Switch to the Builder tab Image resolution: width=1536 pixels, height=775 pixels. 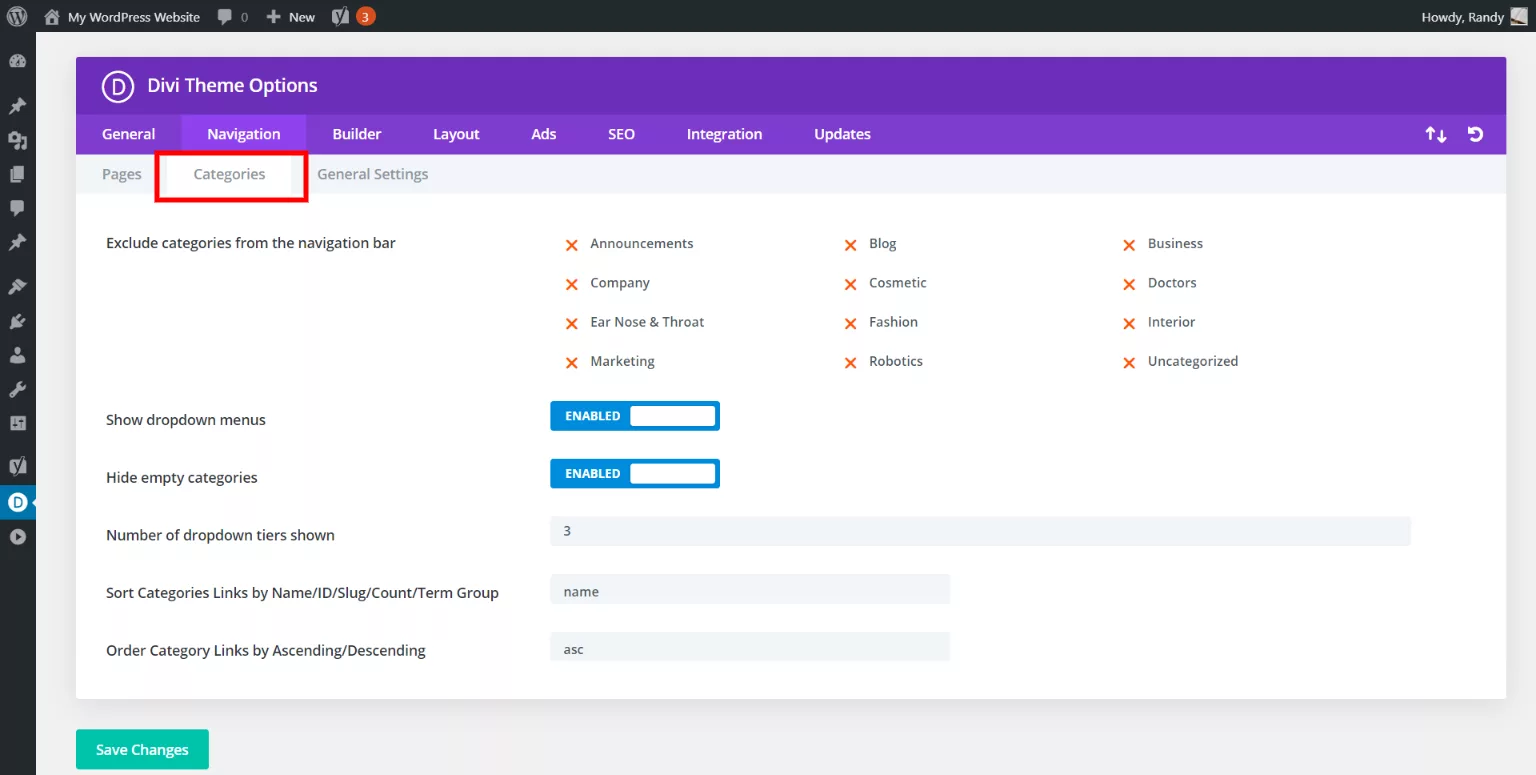coord(357,134)
